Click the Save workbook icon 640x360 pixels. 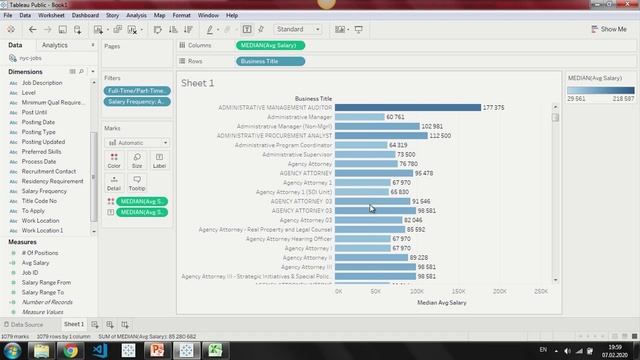pyautogui.click(x=62, y=29)
